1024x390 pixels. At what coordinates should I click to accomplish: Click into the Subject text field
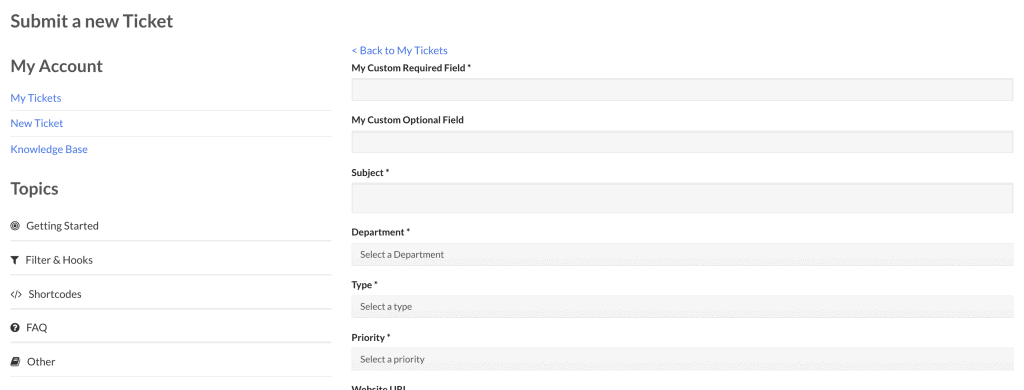[682, 198]
